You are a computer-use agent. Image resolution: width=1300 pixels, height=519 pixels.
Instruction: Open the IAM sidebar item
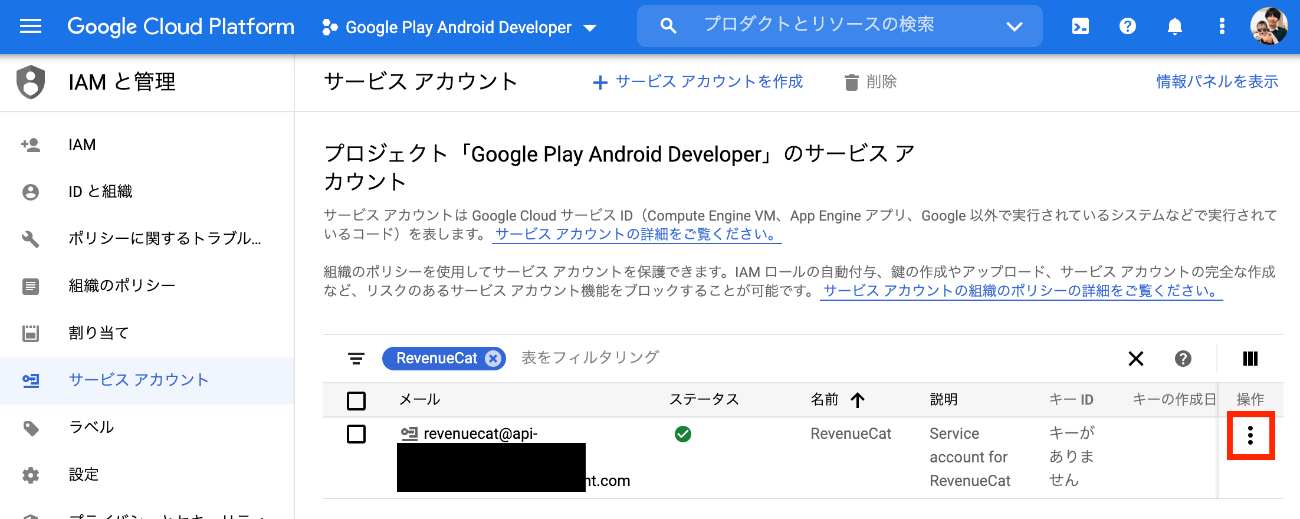point(147,145)
